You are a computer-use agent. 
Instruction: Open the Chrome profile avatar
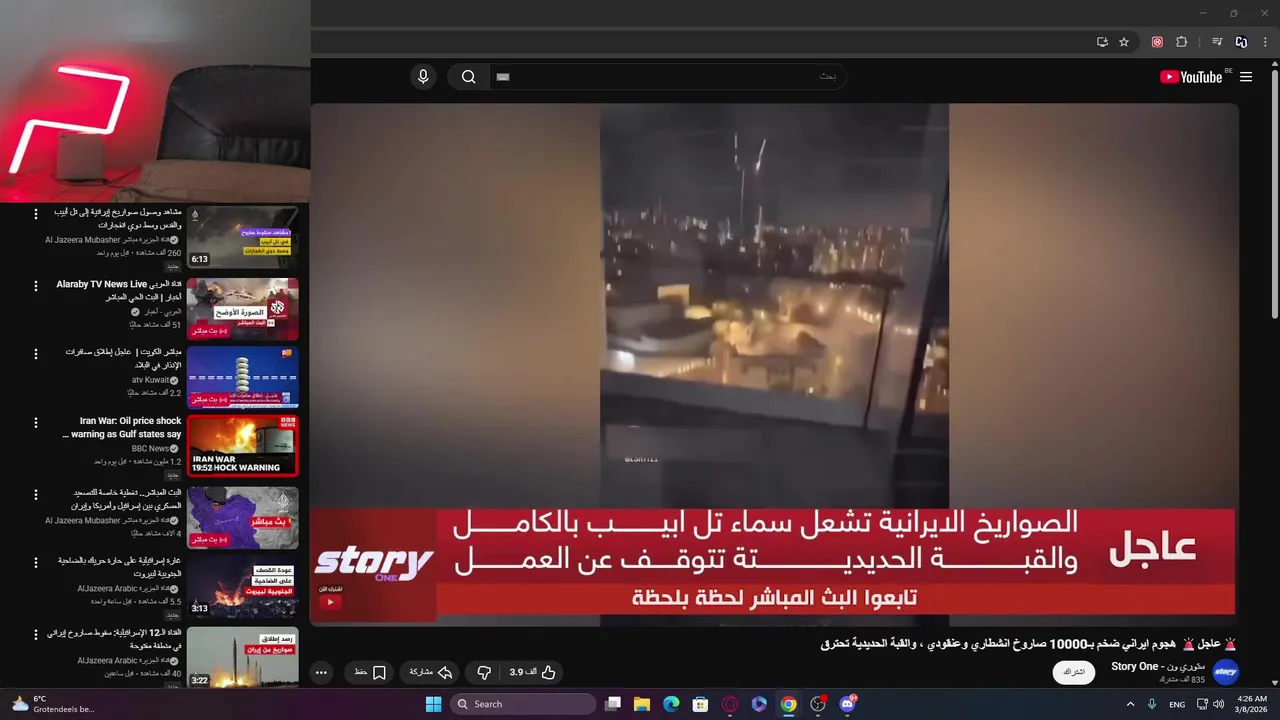click(1241, 42)
